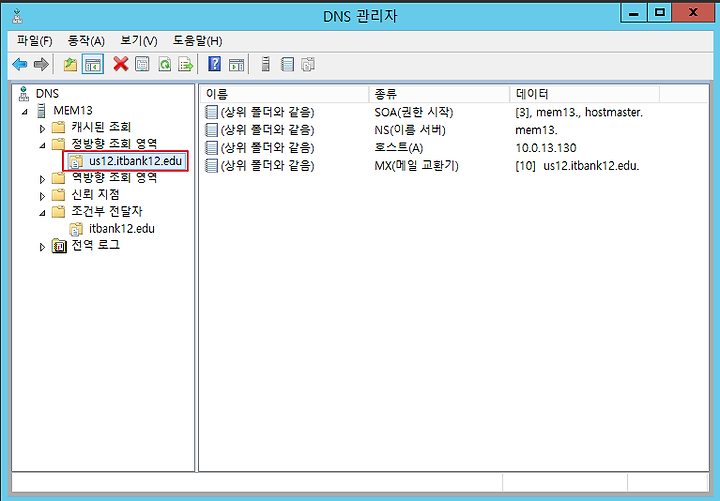Click the MX(메일 교환기) type cell
The height and width of the screenshot is (501, 720).
[416, 165]
